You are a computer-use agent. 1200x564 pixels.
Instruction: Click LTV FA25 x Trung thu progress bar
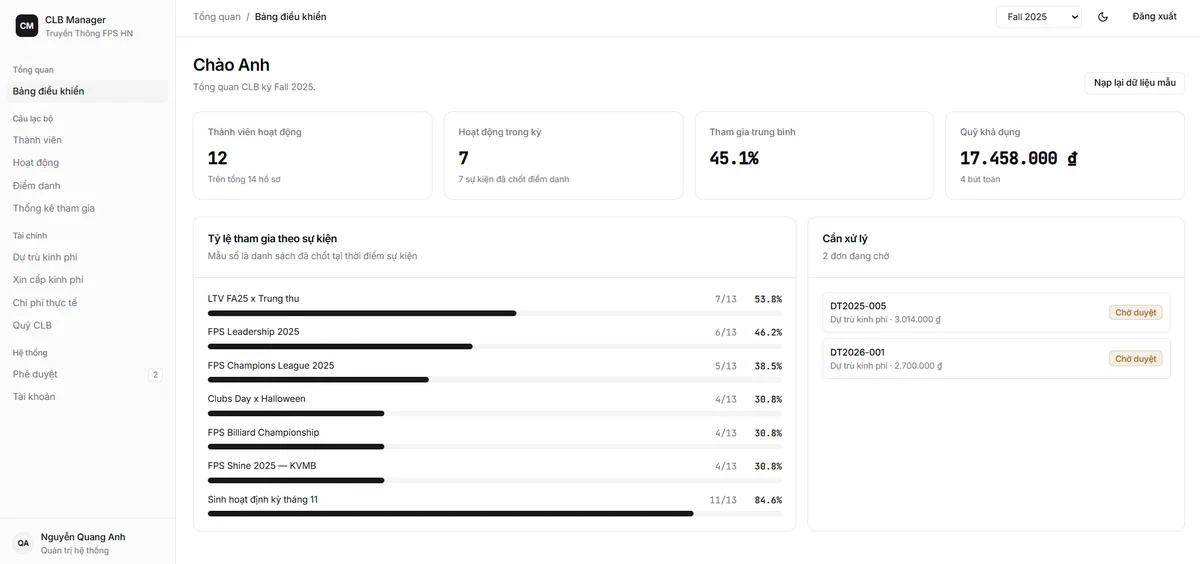click(495, 313)
